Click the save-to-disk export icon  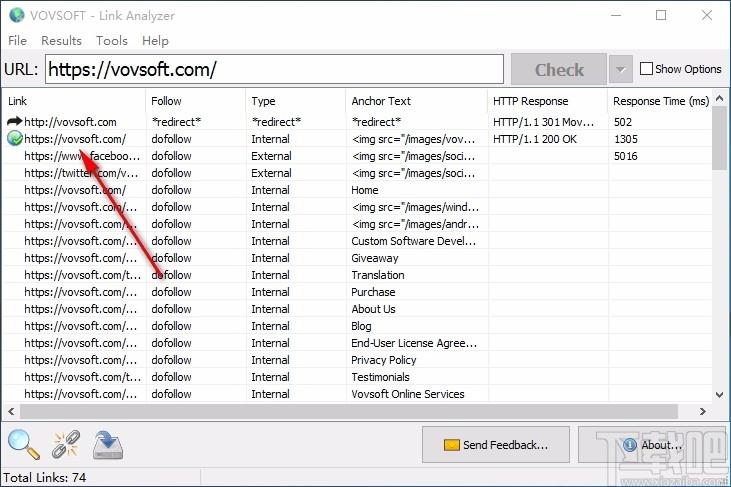tap(108, 445)
